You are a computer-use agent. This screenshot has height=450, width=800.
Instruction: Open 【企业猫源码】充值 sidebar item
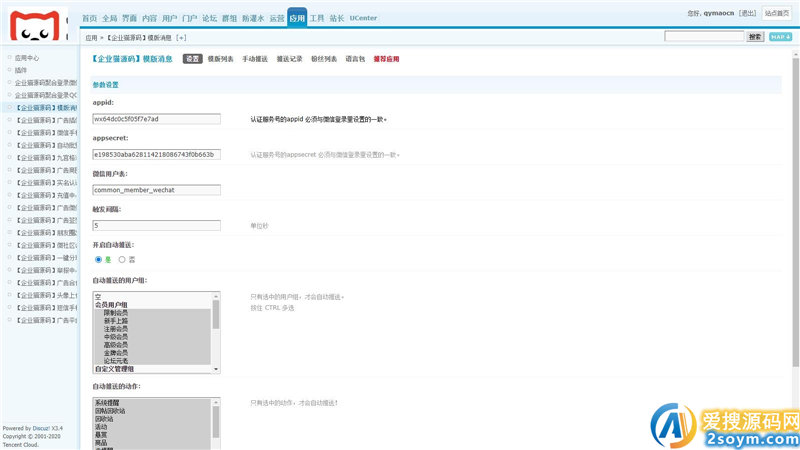click(x=46, y=195)
